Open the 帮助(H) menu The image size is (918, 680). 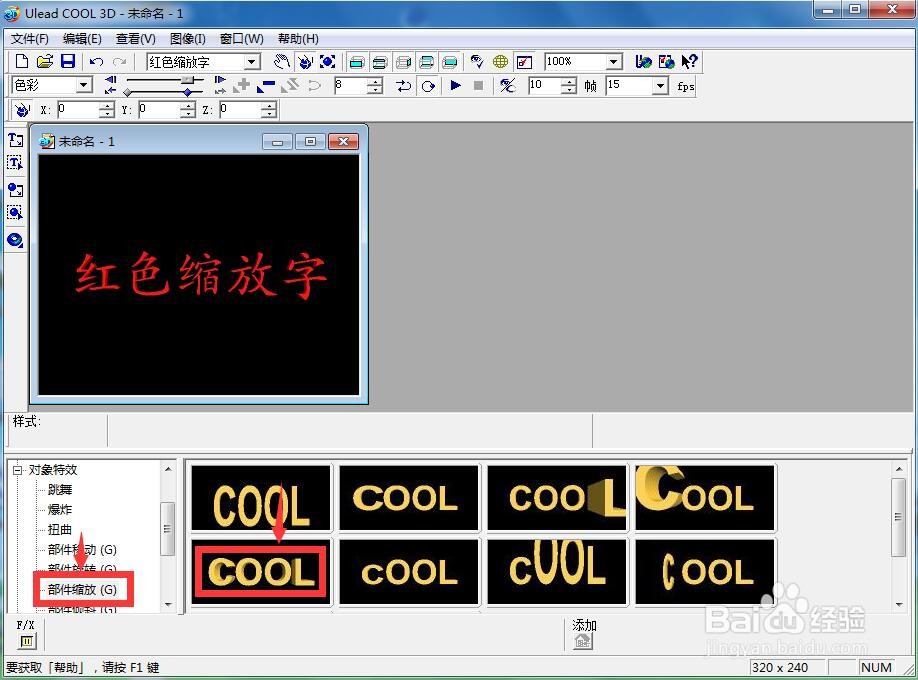pos(298,39)
